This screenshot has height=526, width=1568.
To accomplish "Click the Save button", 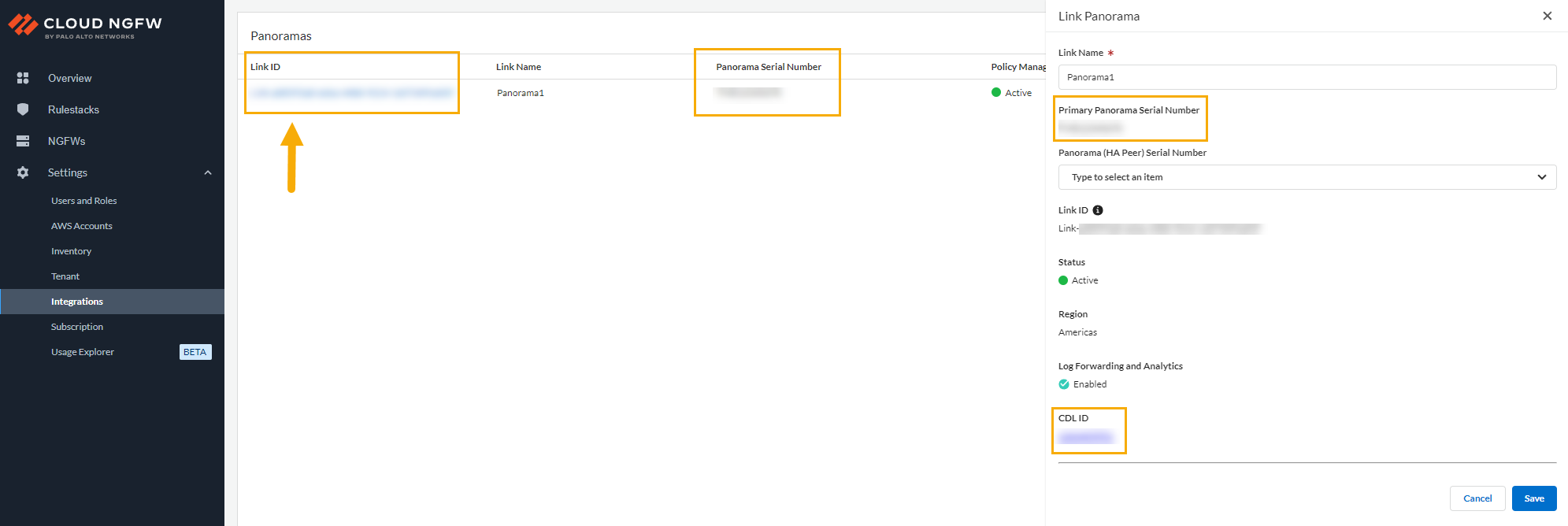I will click(x=1534, y=498).
